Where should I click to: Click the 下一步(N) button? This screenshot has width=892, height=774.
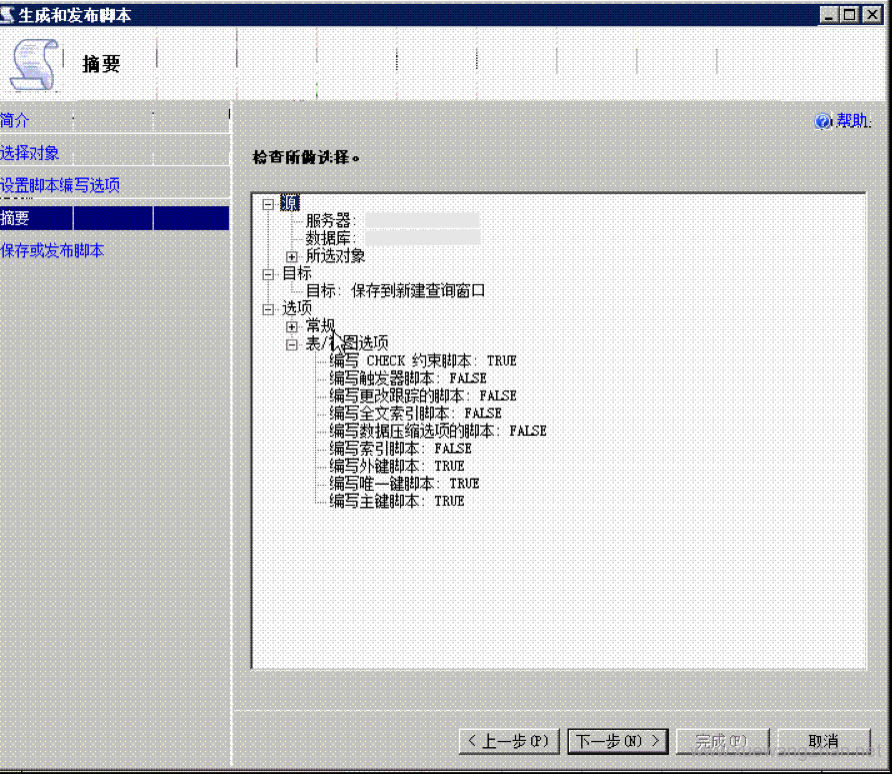(617, 741)
